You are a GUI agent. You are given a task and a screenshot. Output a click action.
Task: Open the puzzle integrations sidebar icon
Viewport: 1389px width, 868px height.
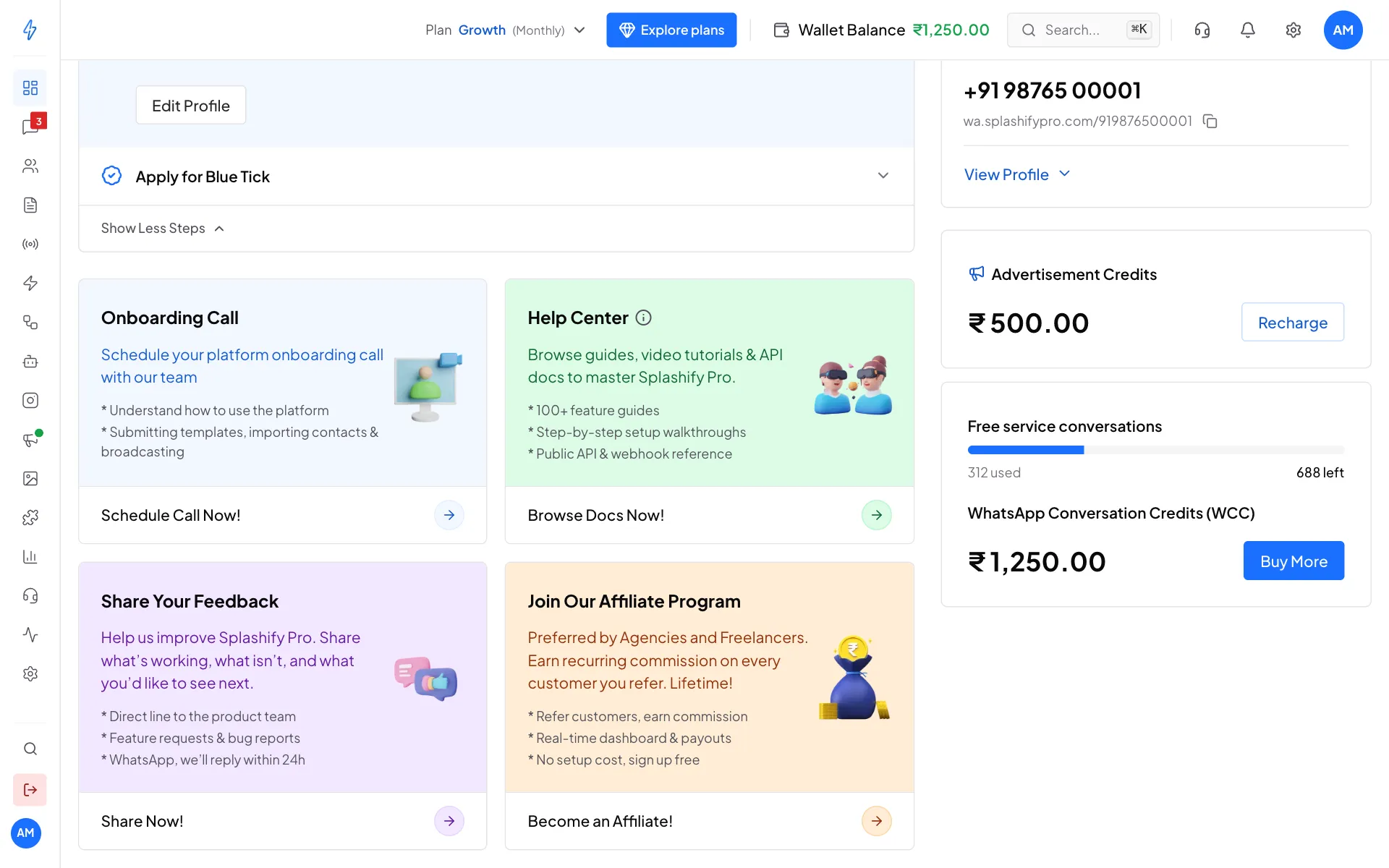point(30,517)
